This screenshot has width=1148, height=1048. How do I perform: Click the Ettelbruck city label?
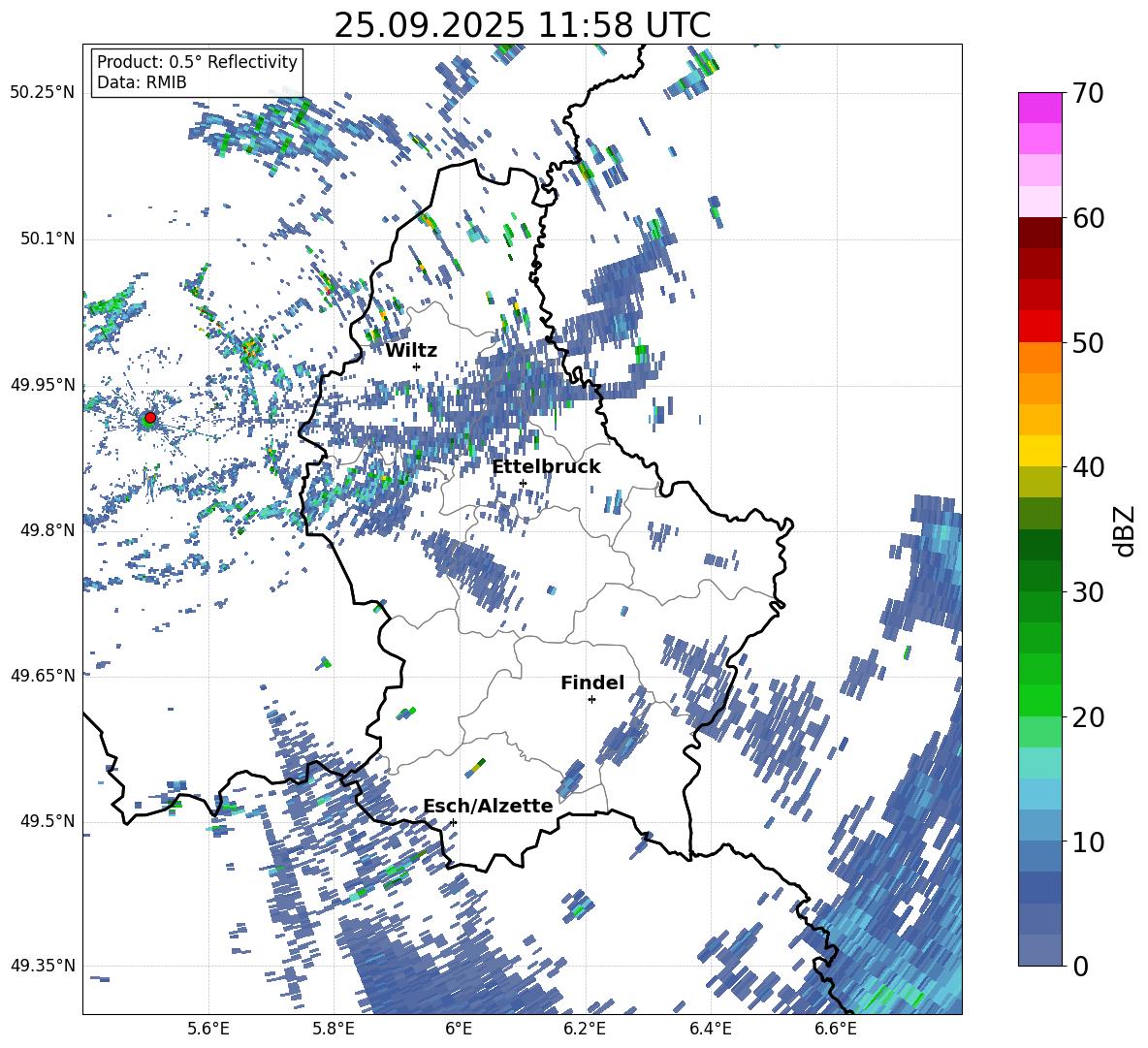pos(546,467)
